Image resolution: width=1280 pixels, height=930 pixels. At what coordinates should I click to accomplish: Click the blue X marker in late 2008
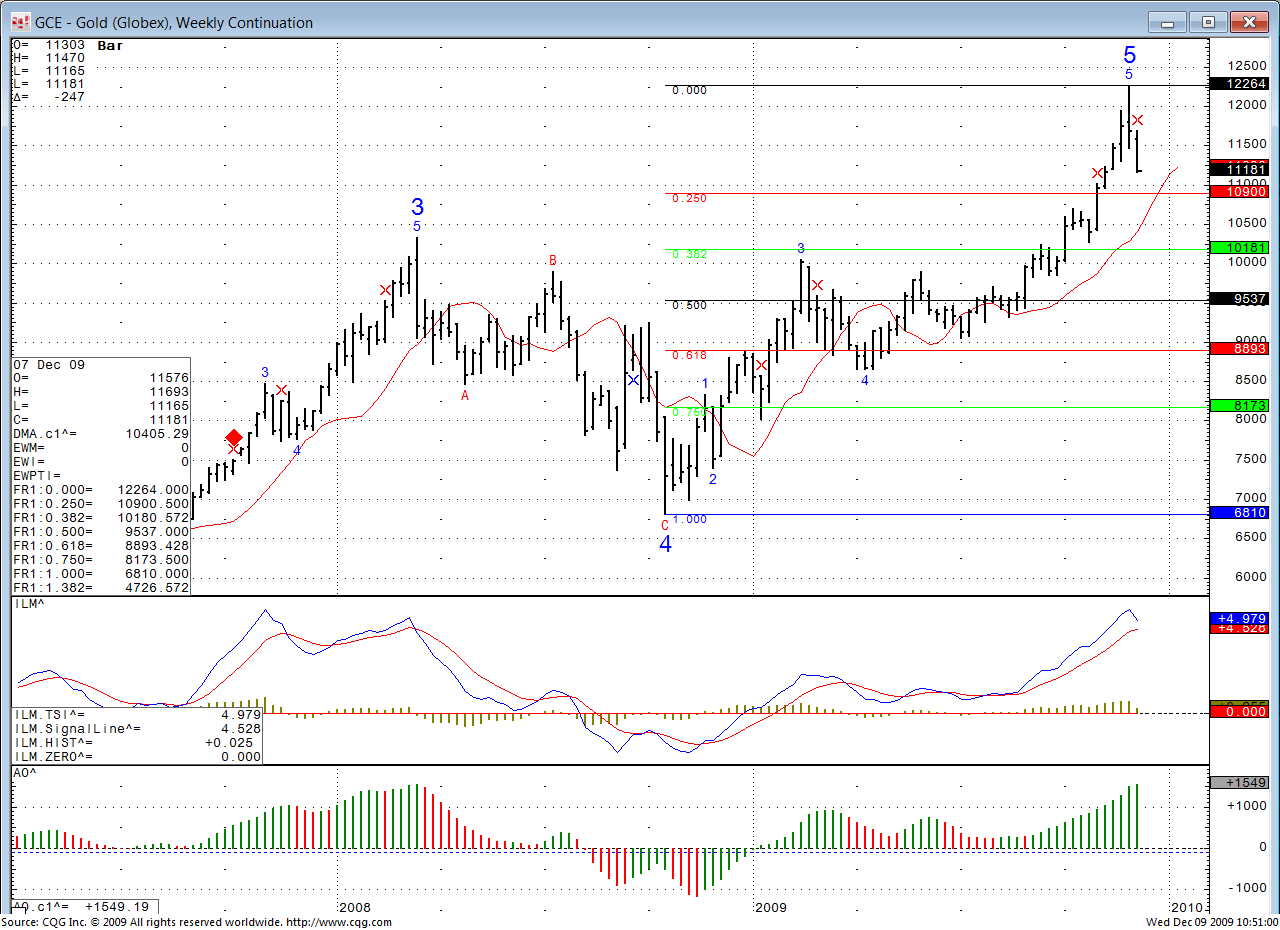pos(633,380)
